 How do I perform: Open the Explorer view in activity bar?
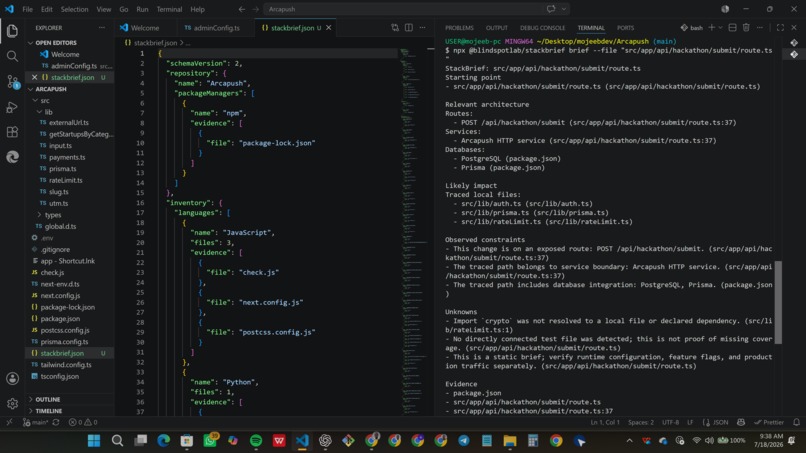pyautogui.click(x=12, y=31)
